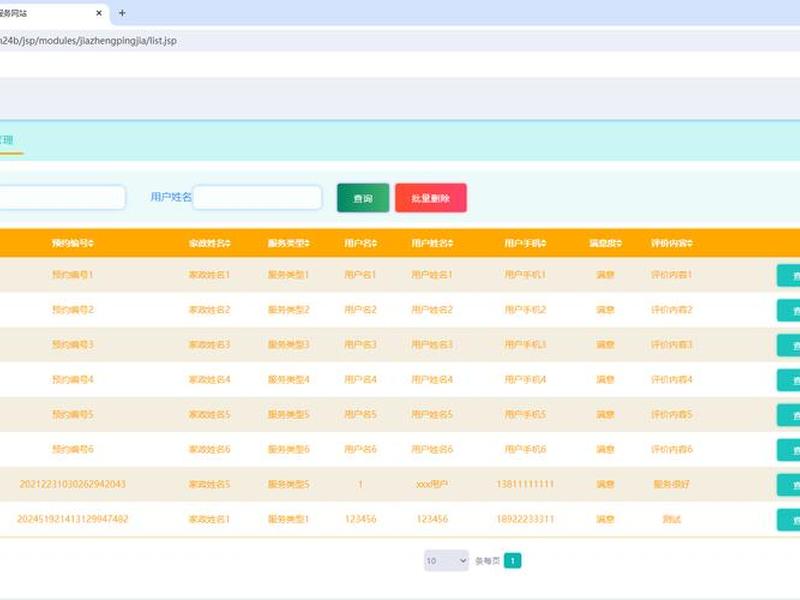The width and height of the screenshot is (800, 600).
Task: Click cell 评价内容6
Action: (671, 449)
